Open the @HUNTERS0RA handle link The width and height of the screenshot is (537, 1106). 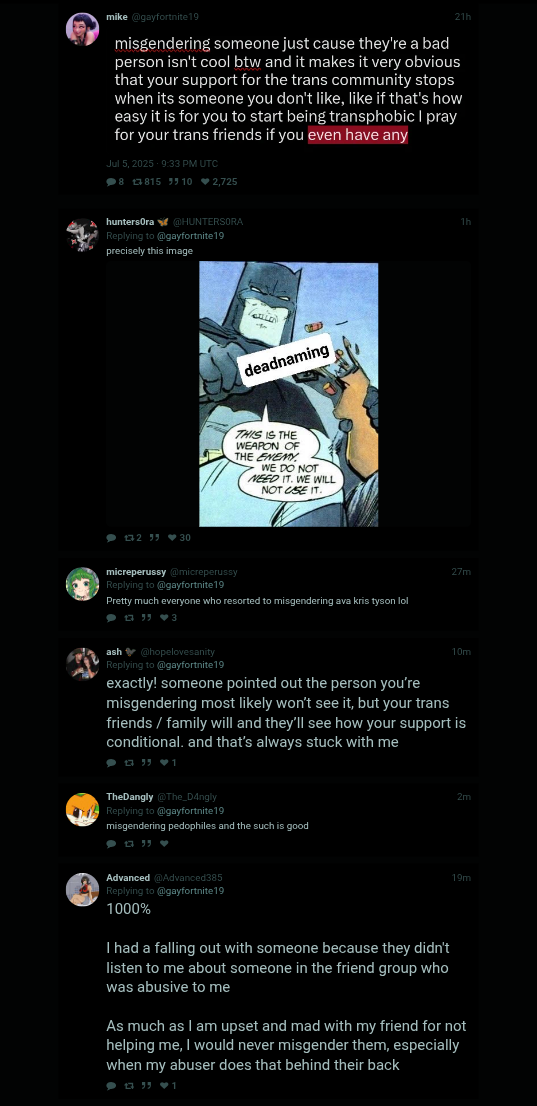click(x=207, y=221)
